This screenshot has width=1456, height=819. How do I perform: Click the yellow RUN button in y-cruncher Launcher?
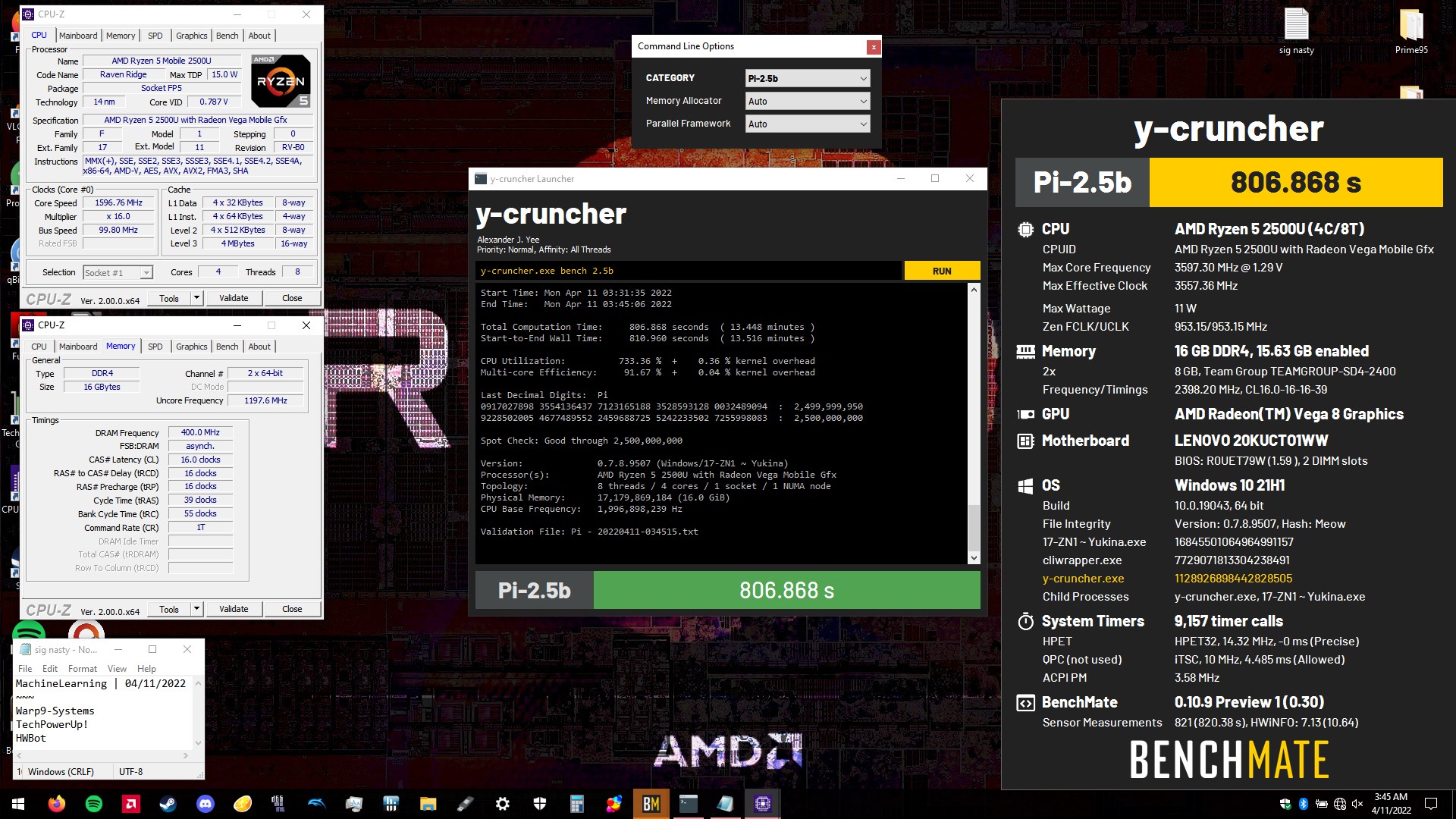942,271
